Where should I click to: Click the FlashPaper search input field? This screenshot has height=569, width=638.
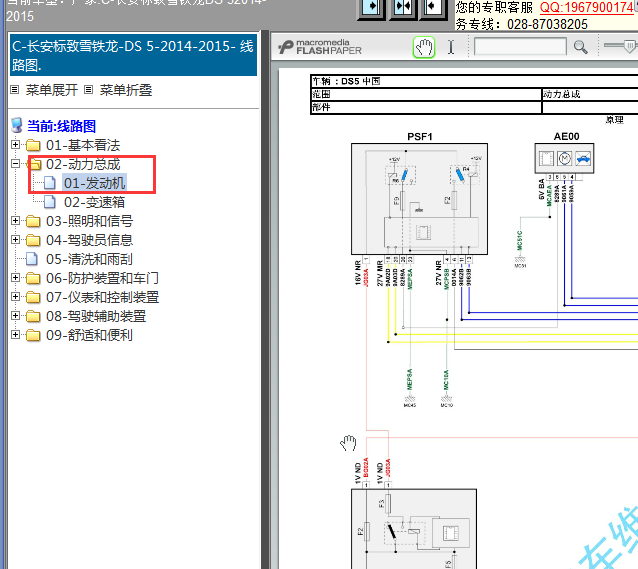[520, 47]
